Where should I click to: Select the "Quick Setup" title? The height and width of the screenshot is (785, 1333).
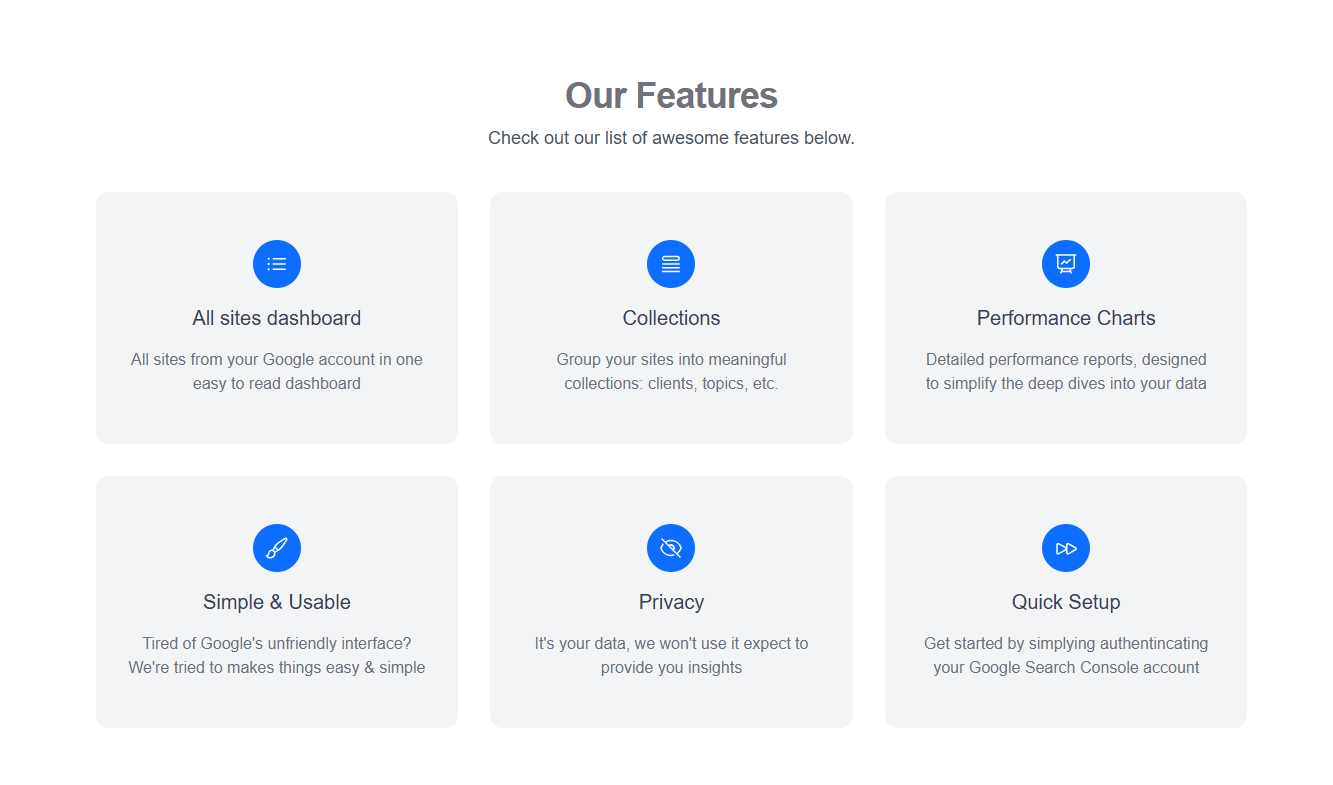coord(1066,602)
